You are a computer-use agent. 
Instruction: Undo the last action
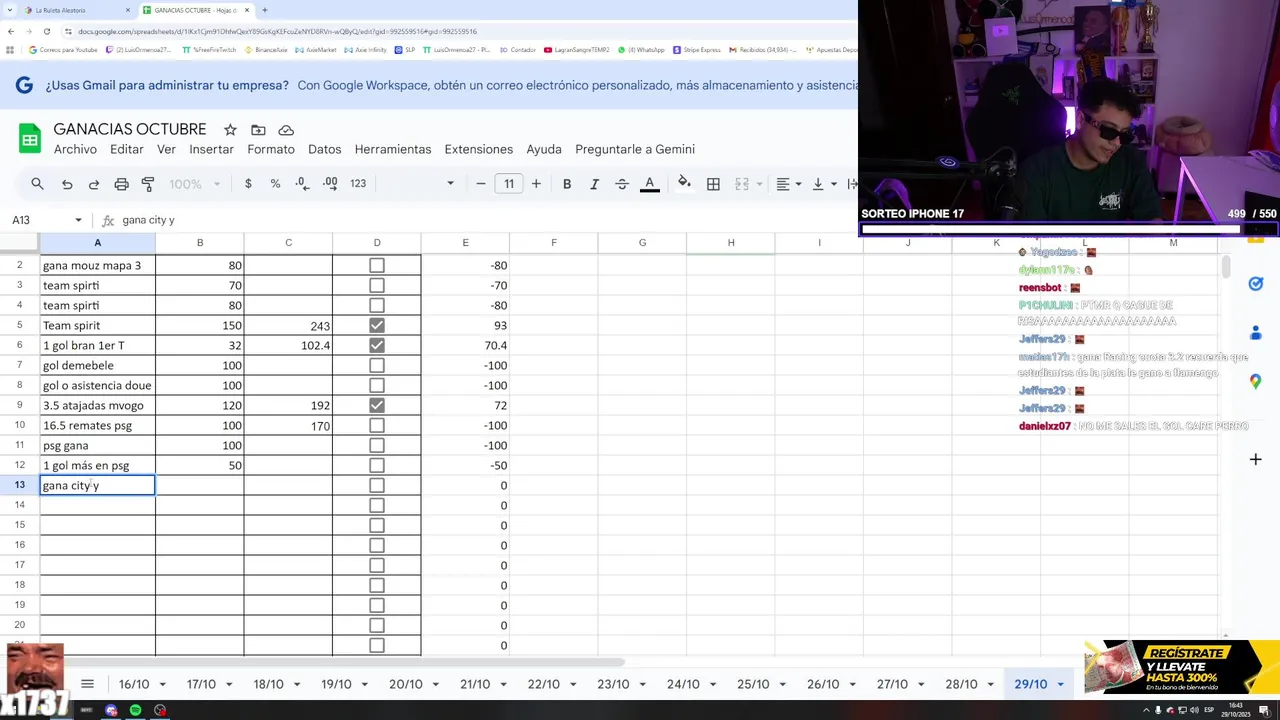(67, 184)
